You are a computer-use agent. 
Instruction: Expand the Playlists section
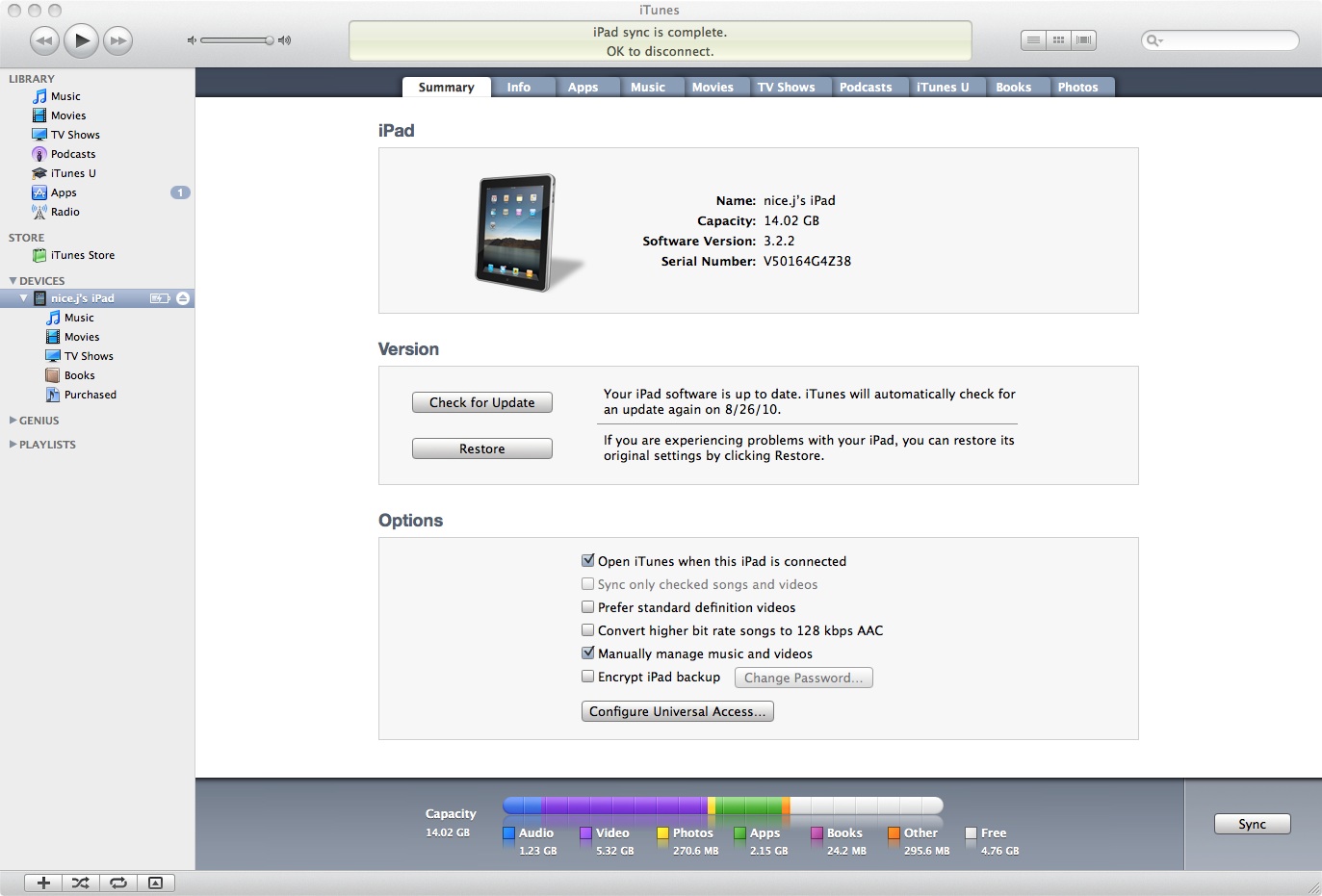click(13, 445)
